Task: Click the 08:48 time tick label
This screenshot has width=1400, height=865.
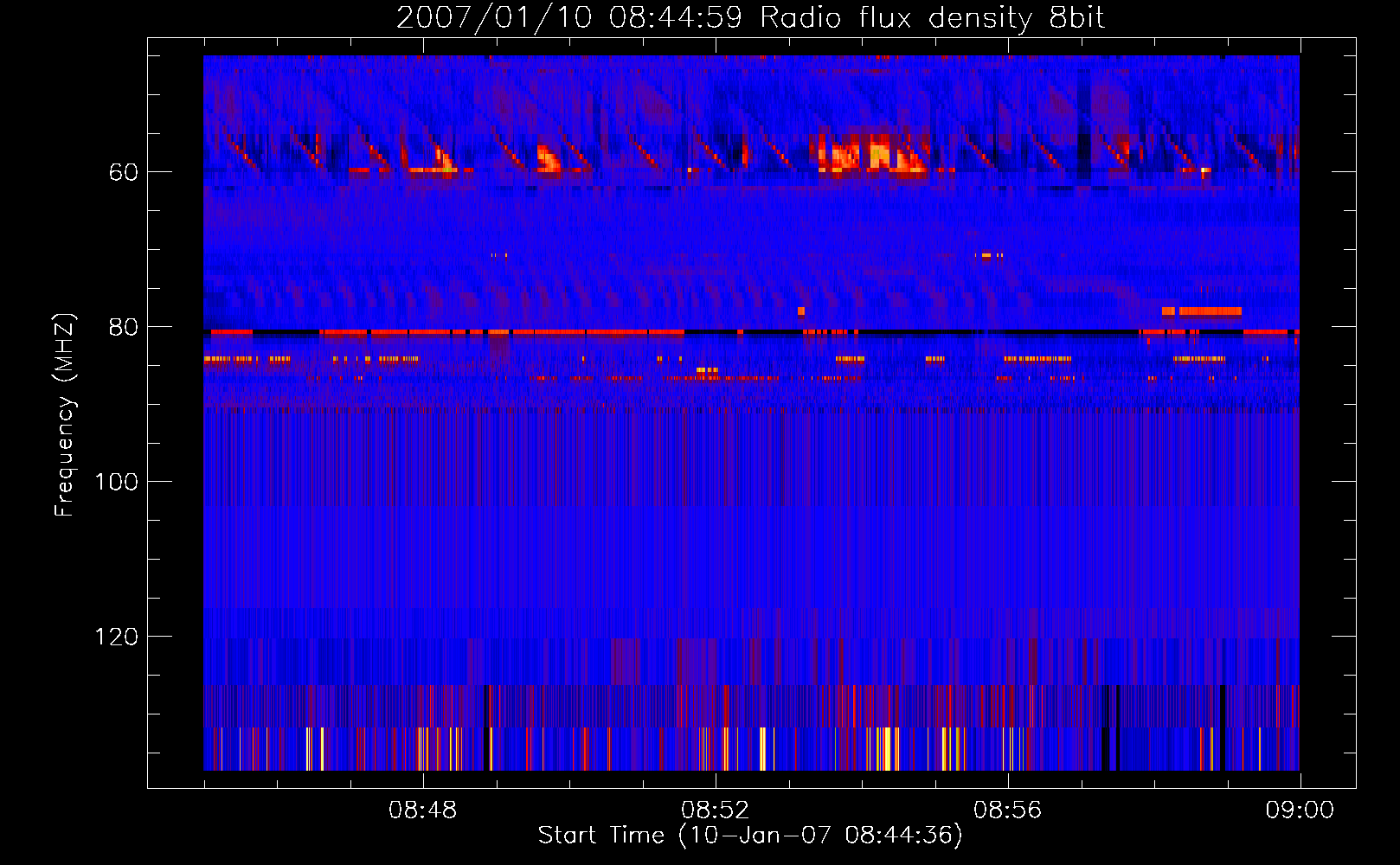Action: 423,811
